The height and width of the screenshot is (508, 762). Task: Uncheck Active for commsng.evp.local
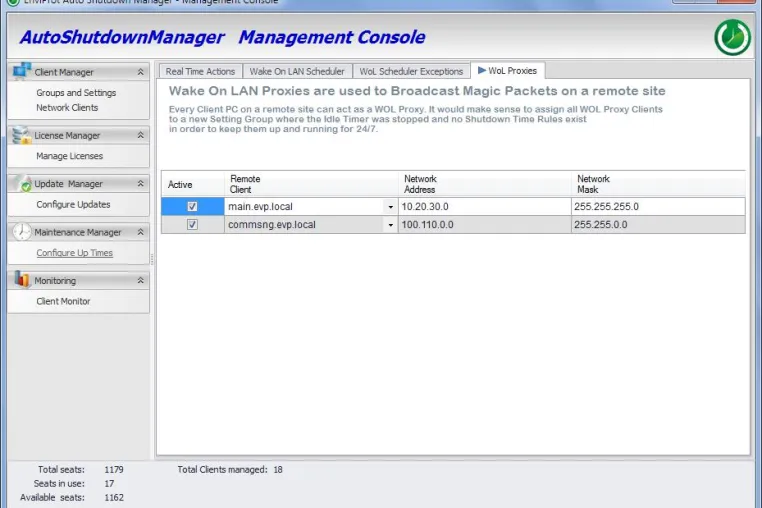(192, 225)
